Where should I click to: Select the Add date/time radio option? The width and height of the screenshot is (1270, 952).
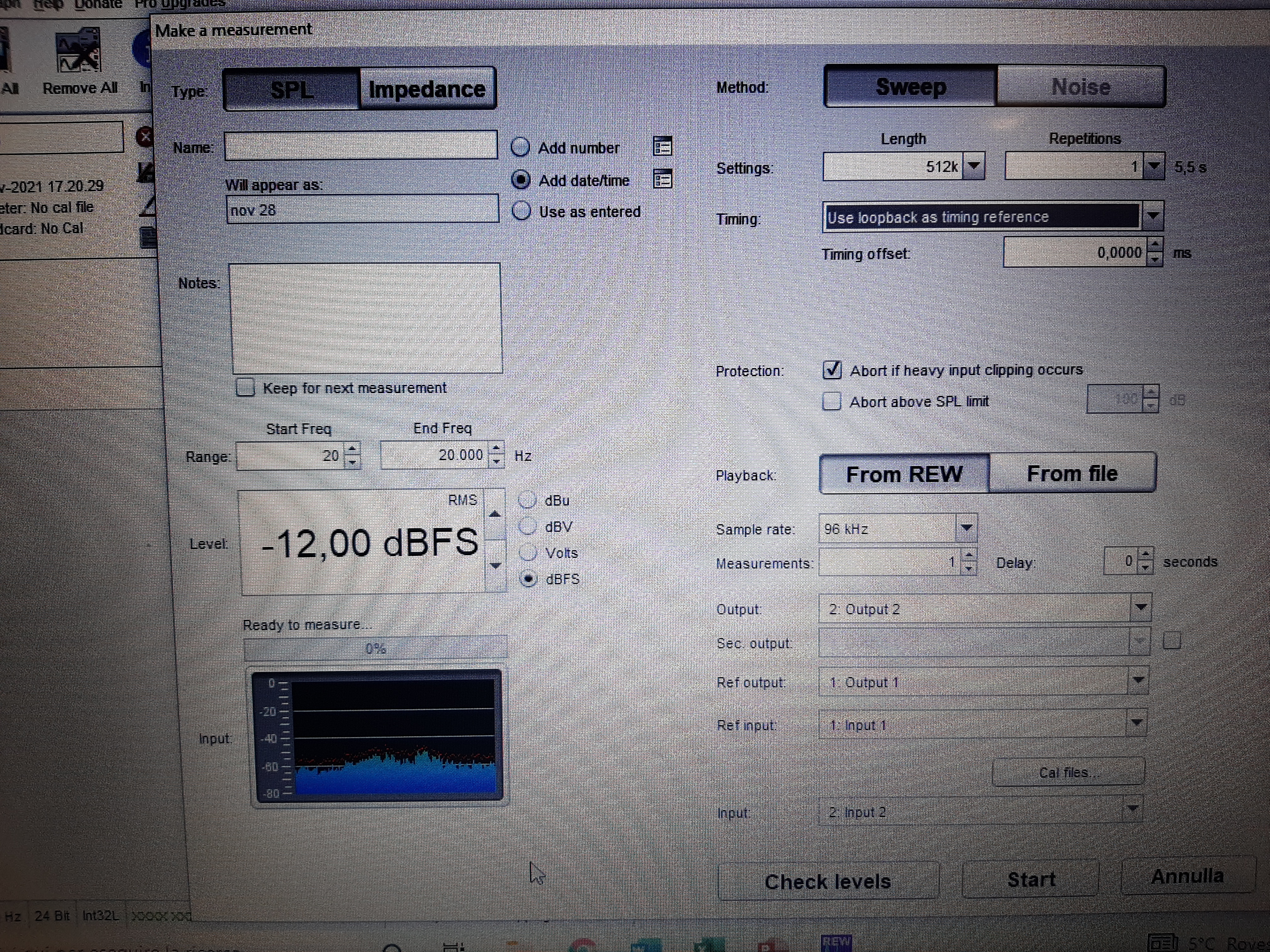click(521, 180)
